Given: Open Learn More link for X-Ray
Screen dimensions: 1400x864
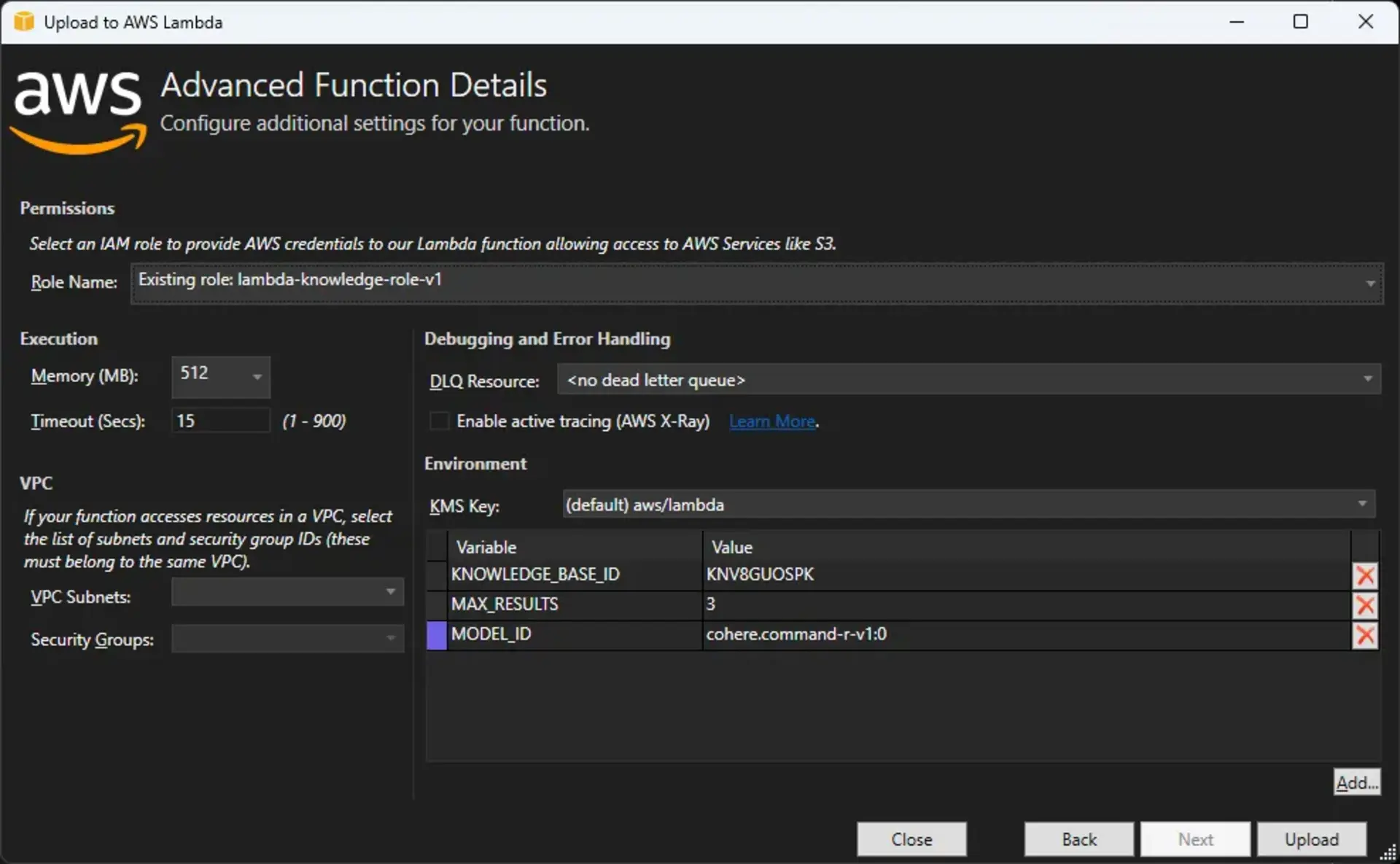Looking at the screenshot, I should click(x=771, y=421).
